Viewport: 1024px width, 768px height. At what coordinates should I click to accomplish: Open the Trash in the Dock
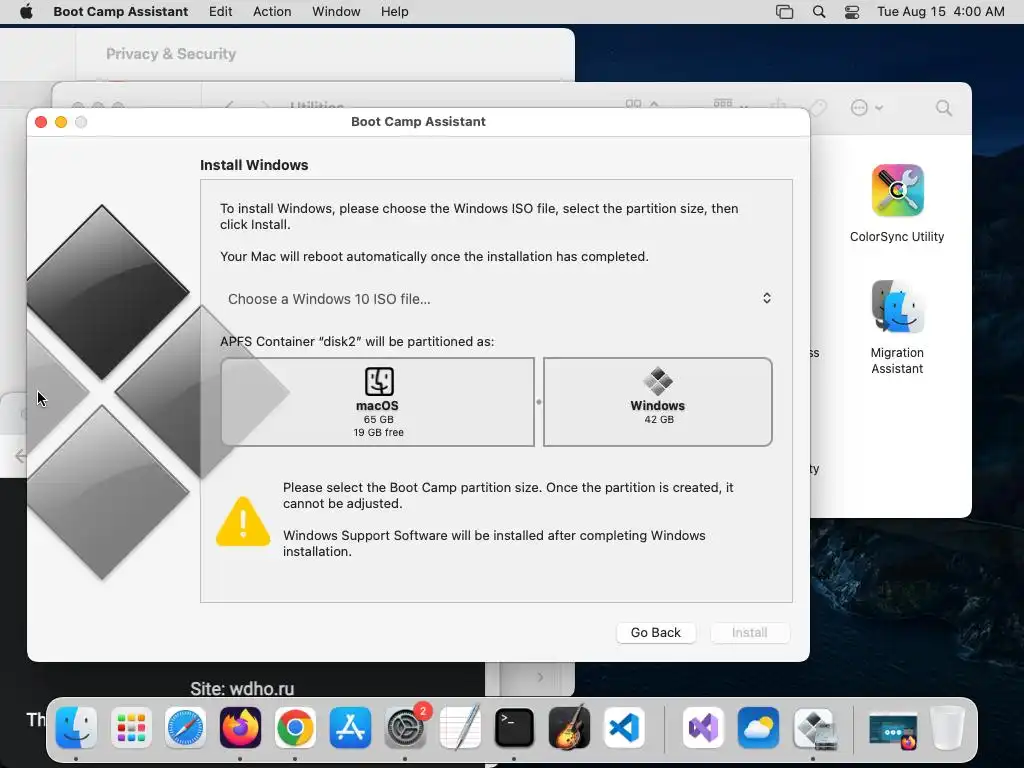pyautogui.click(x=948, y=728)
